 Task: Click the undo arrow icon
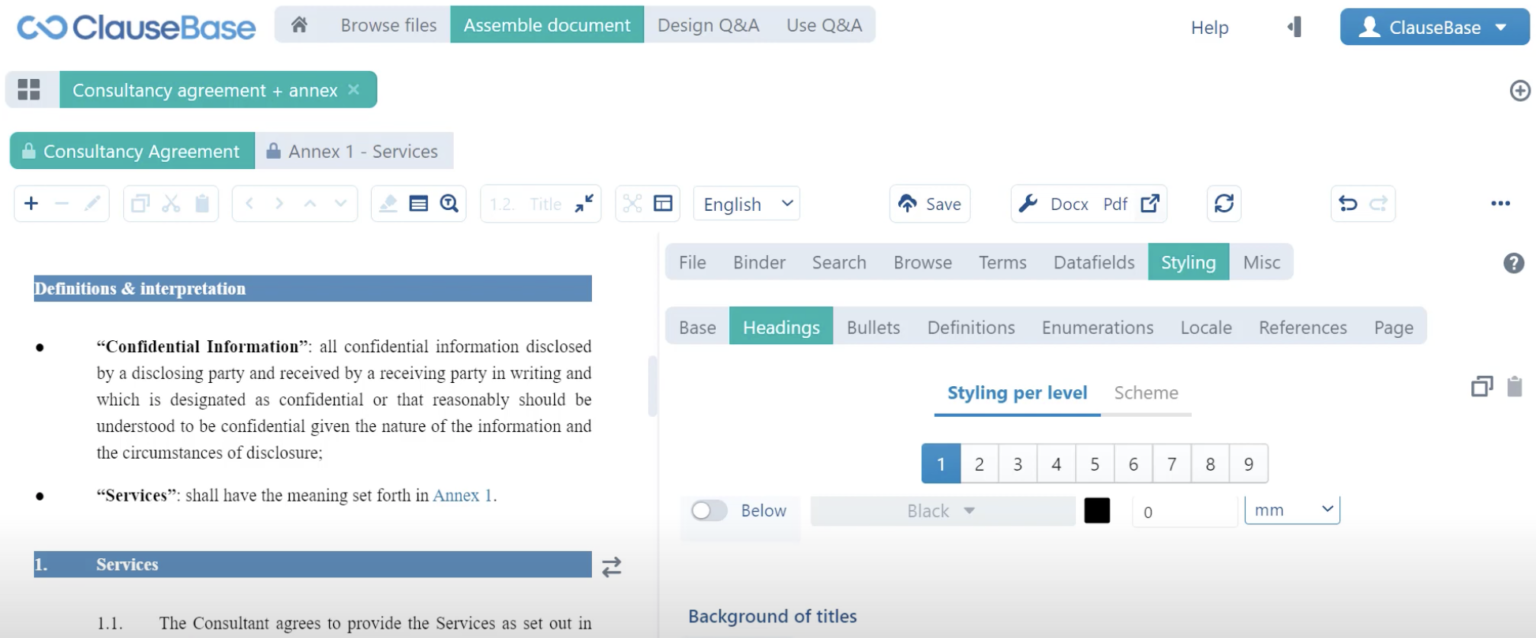1347,204
